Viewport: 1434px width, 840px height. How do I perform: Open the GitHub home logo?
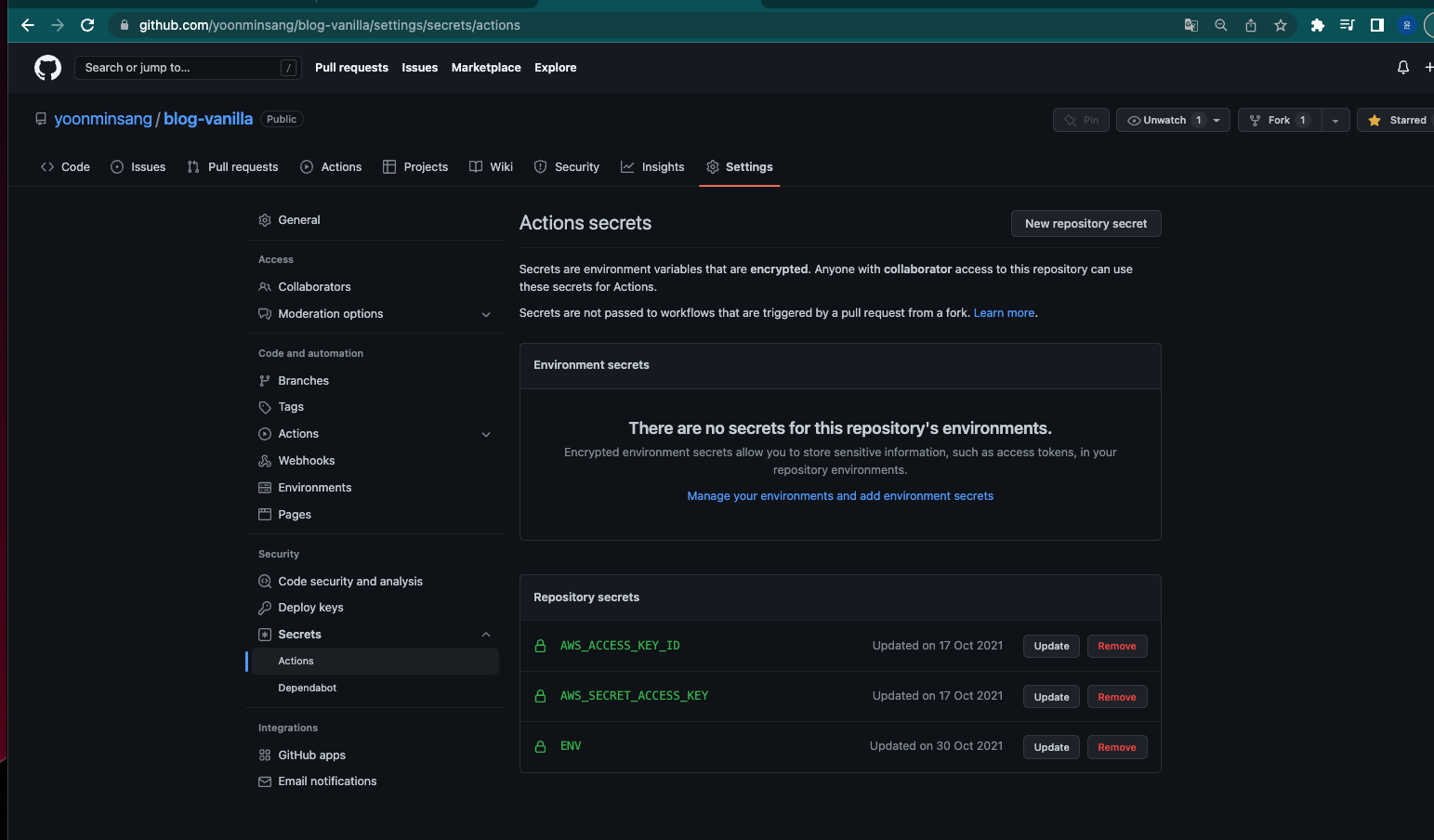(47, 68)
